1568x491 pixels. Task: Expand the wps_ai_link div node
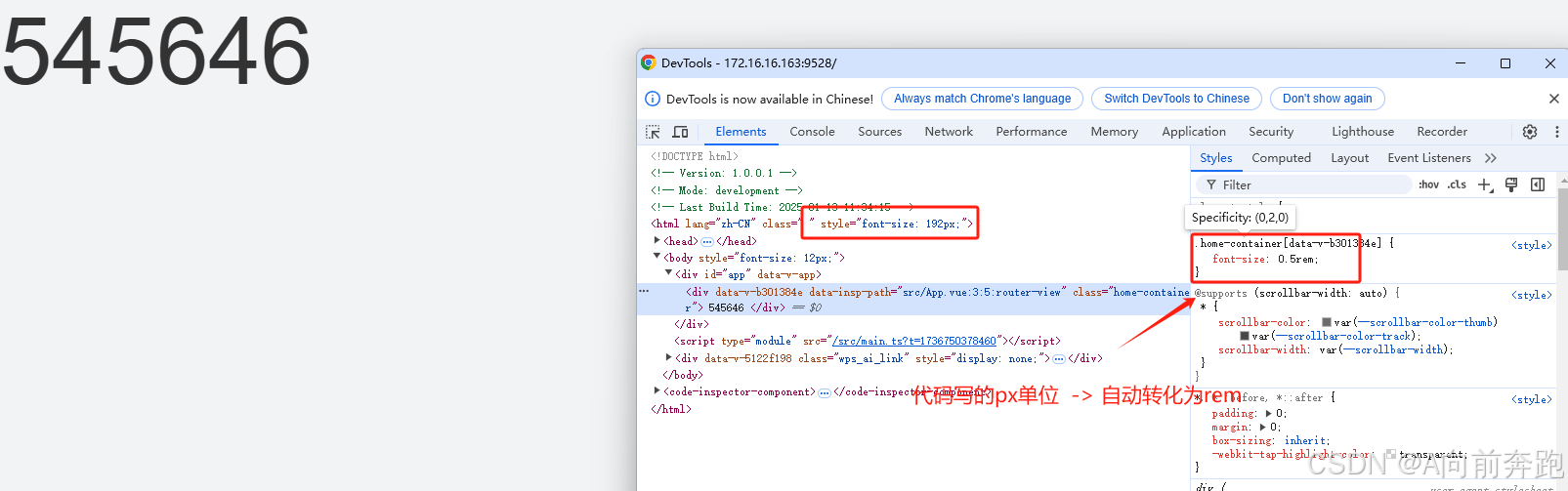[668, 357]
